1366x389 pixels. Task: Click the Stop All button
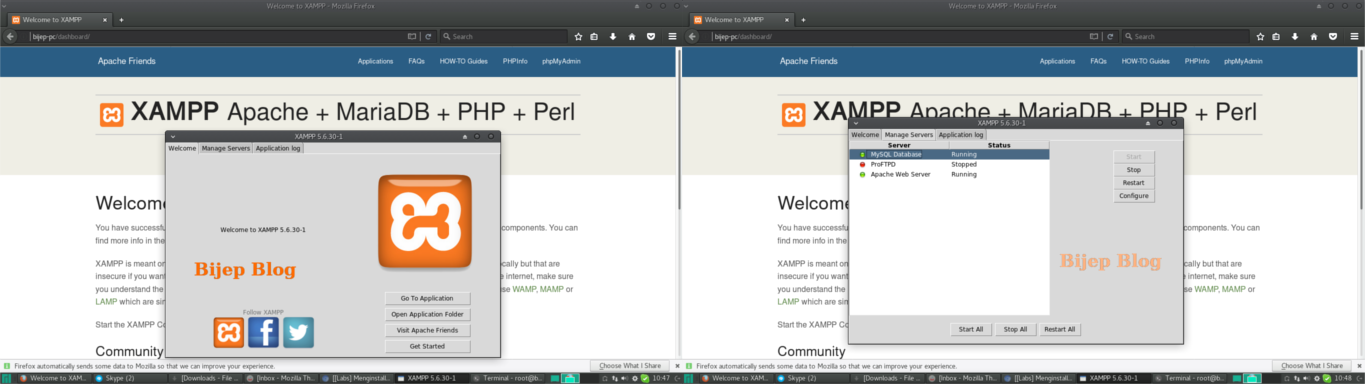[x=1015, y=329]
